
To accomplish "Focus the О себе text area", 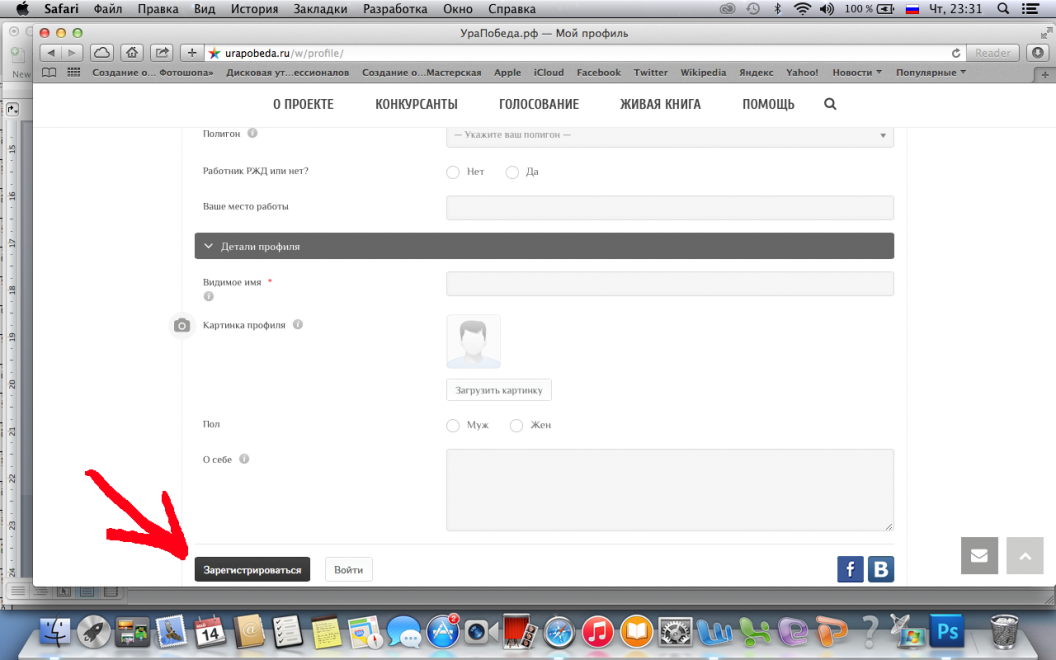I will coord(670,490).
